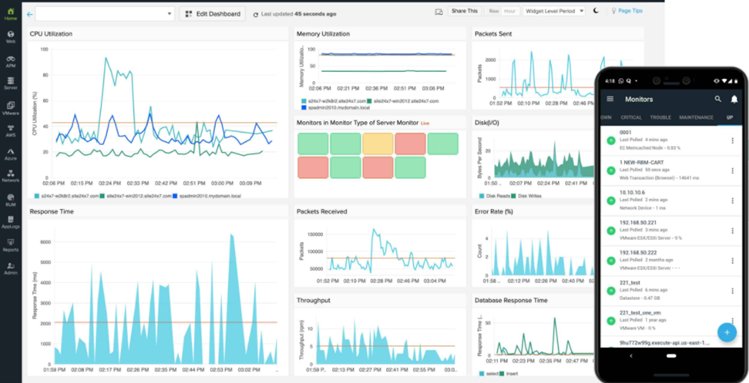
Task: Click the phone Monitors search icon
Action: 718,99
